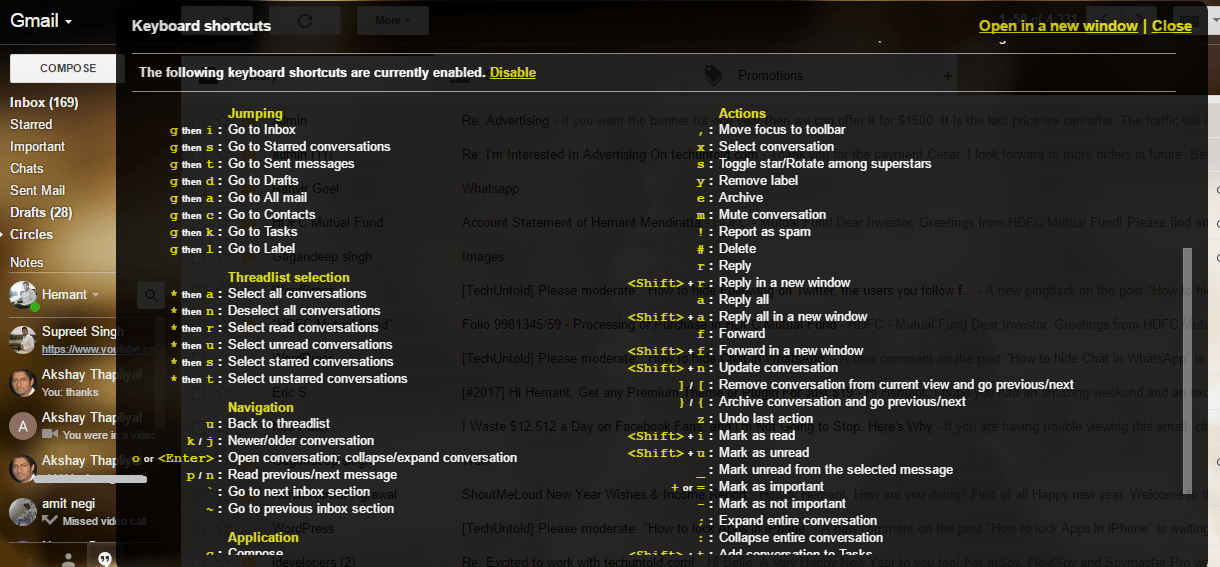Select Chats in the sidebar
1220x567 pixels.
27,168
